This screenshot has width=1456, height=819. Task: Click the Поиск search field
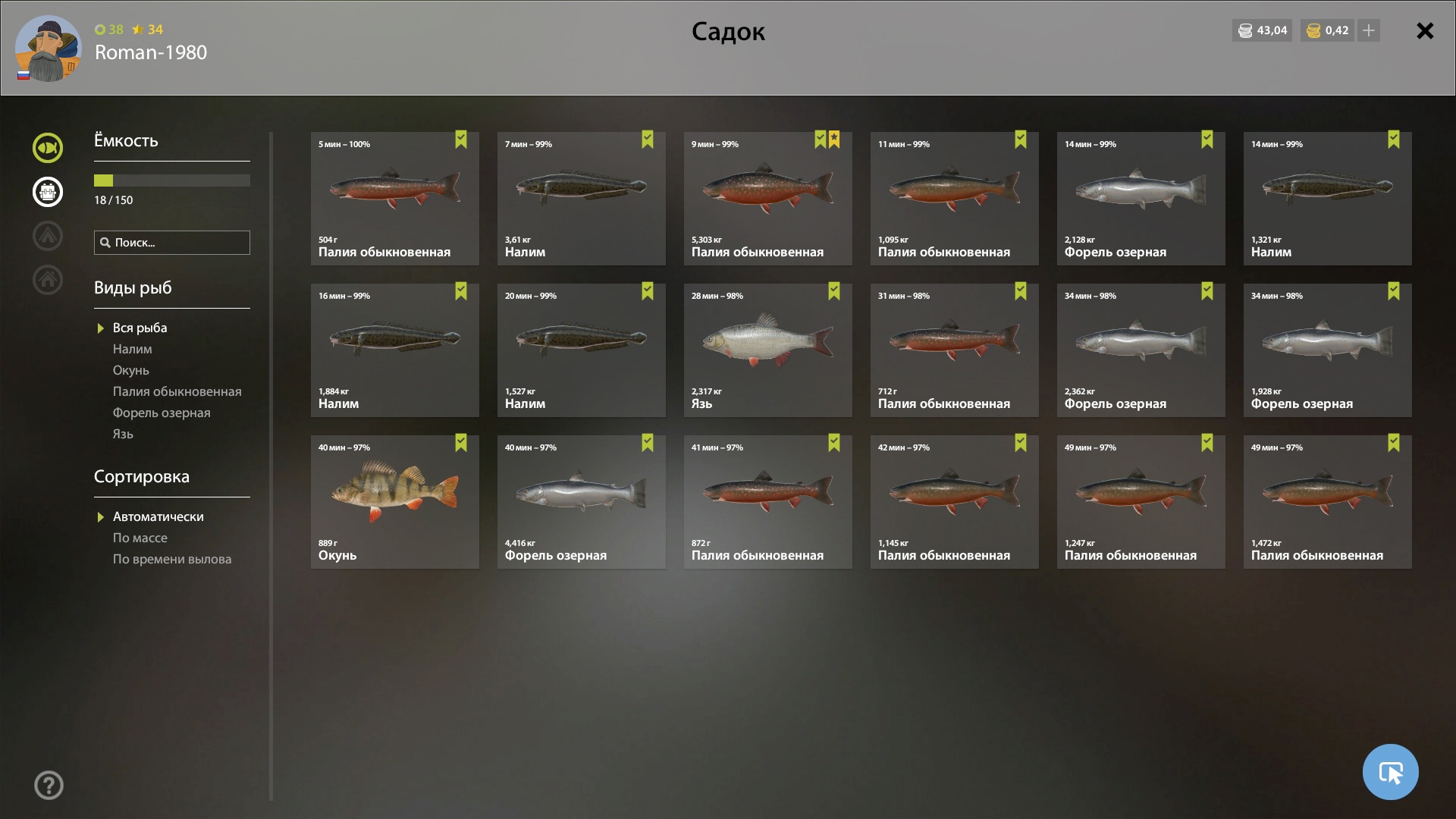tap(172, 243)
